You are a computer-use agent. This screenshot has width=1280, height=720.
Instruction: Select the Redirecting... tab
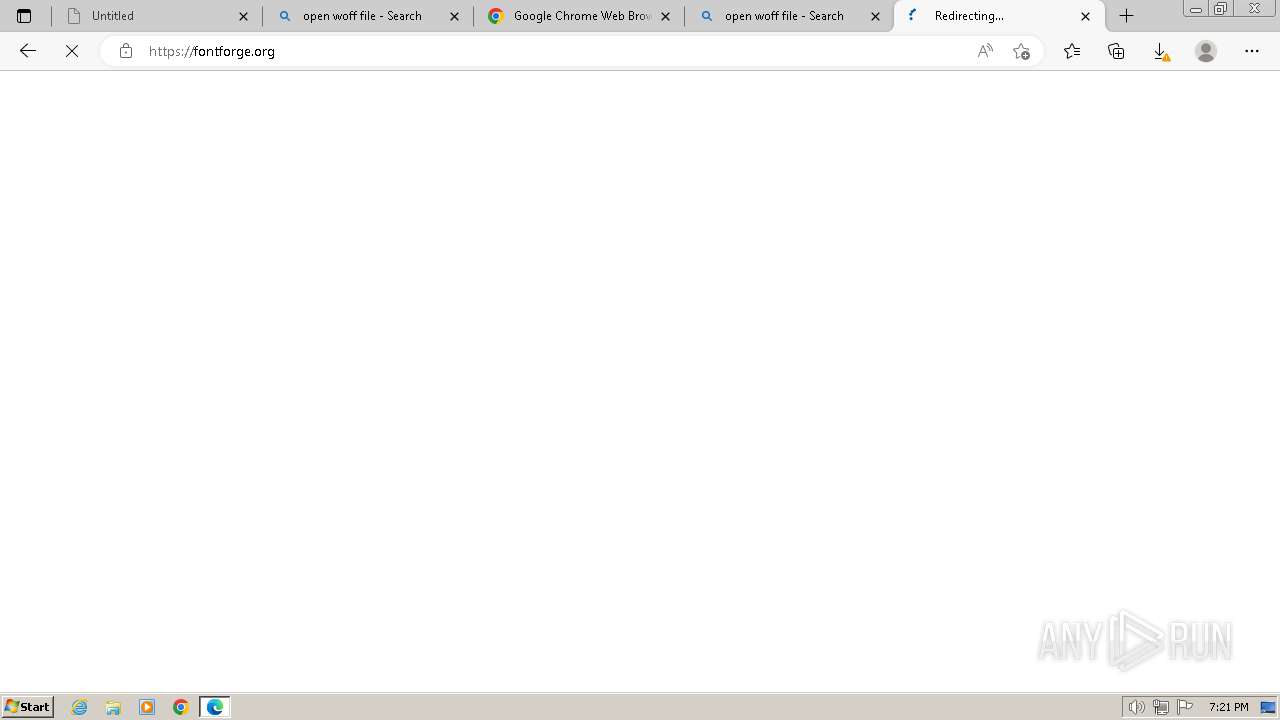999,16
